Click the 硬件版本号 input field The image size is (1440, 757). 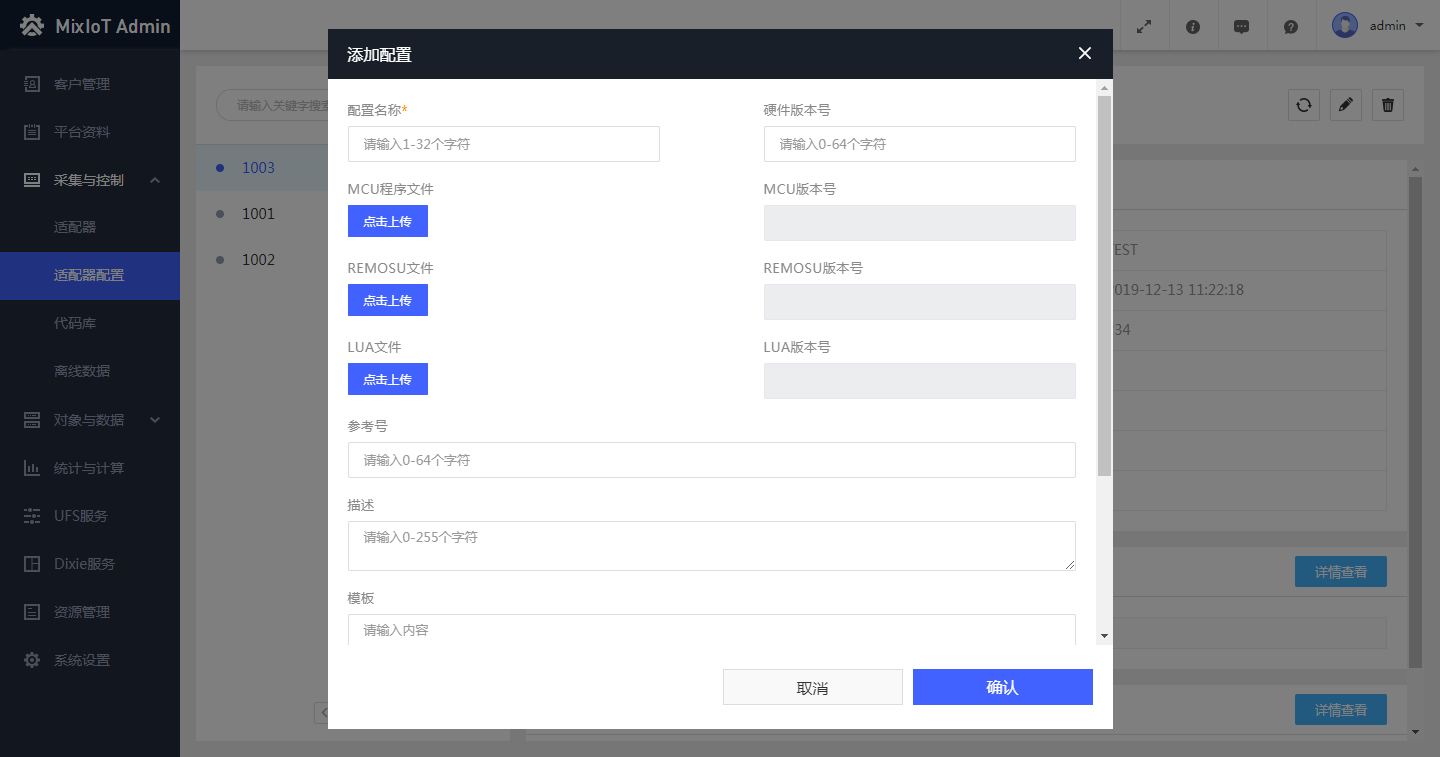click(919, 144)
